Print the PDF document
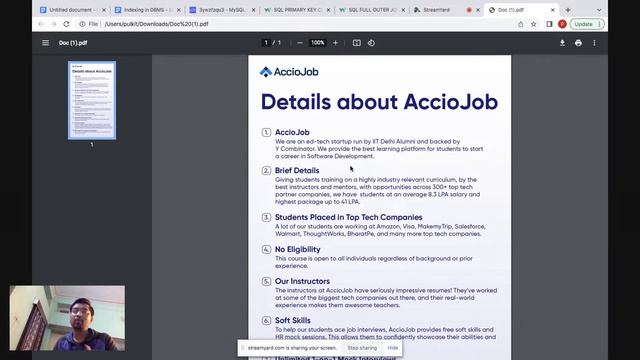Viewport: 640px width, 360px height. (578, 43)
